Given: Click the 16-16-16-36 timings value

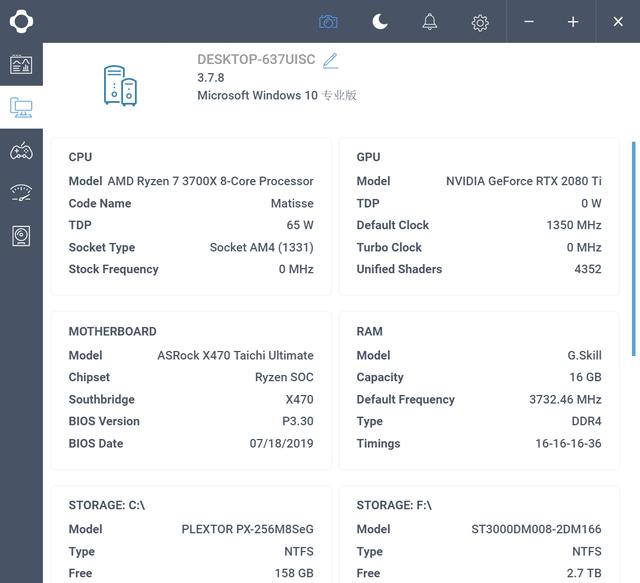Looking at the screenshot, I should click(568, 443).
